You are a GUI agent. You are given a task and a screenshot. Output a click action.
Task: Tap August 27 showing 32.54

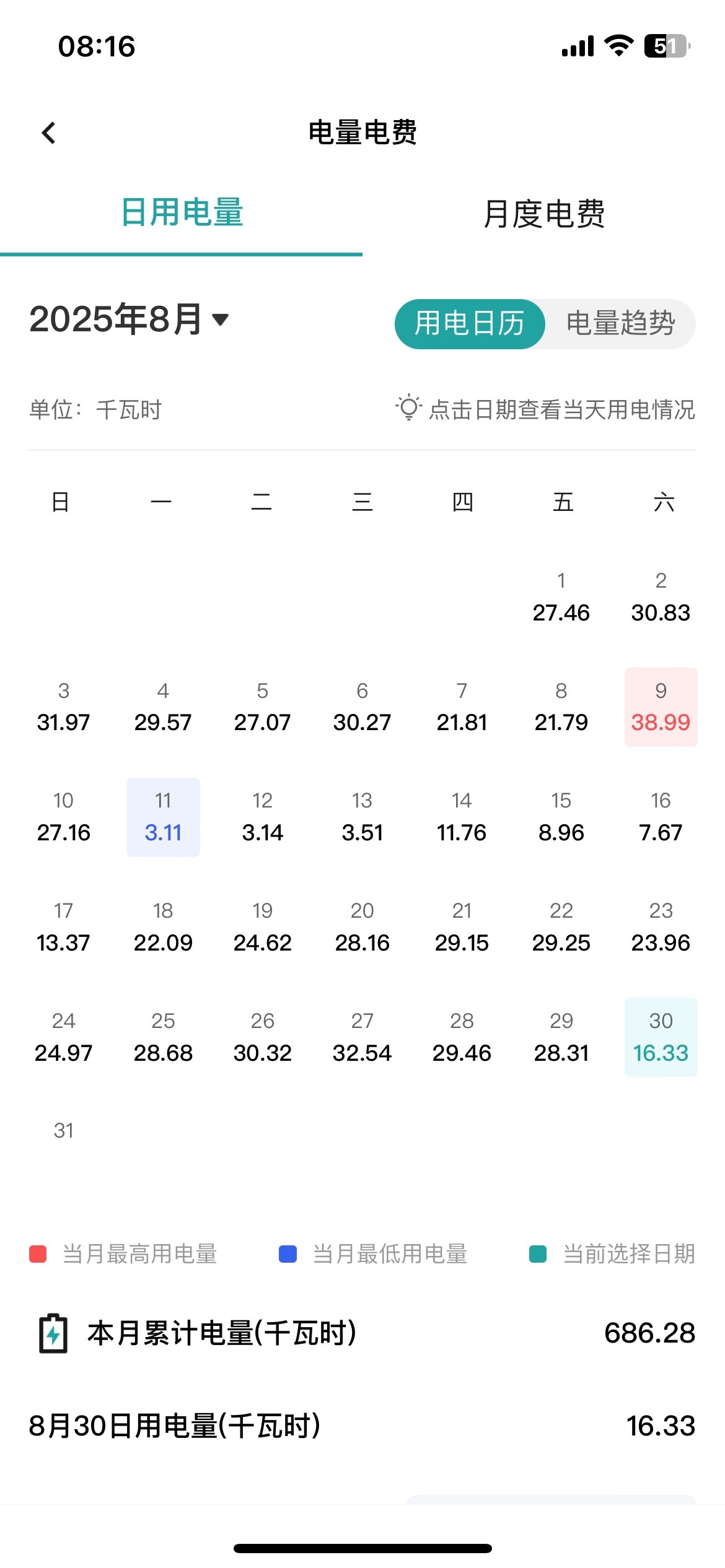(x=362, y=1037)
